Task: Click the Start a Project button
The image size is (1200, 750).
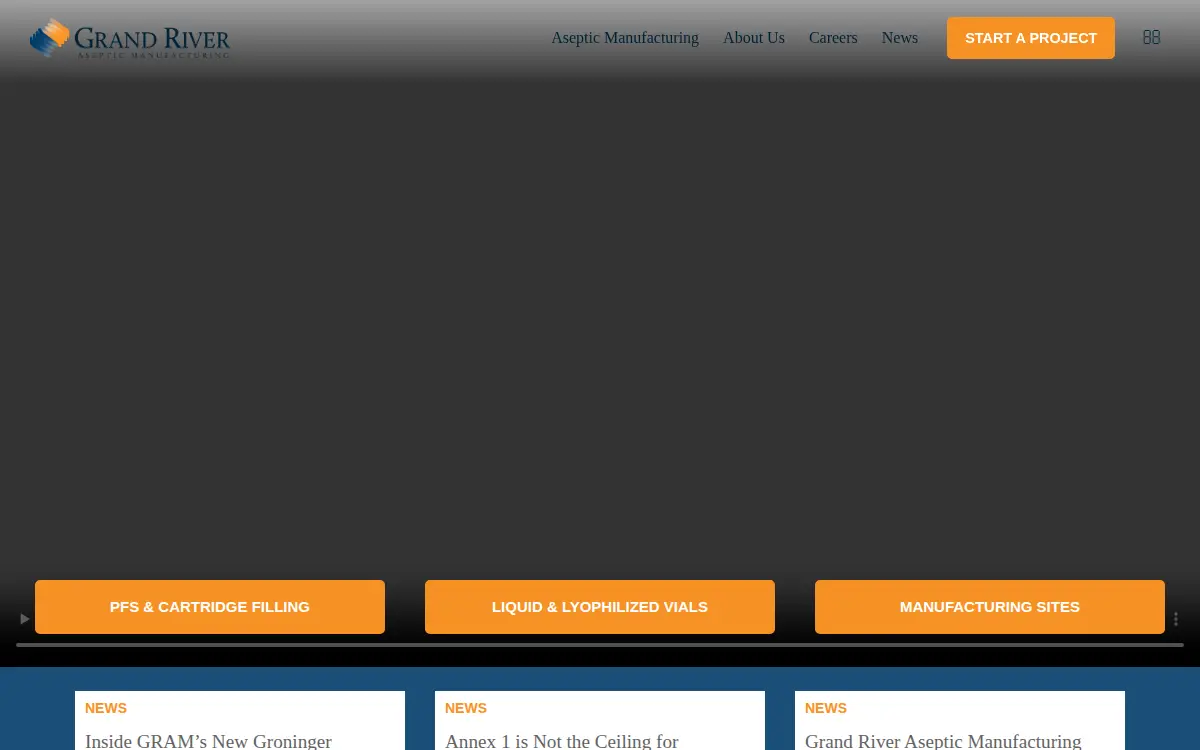Action: point(1031,38)
